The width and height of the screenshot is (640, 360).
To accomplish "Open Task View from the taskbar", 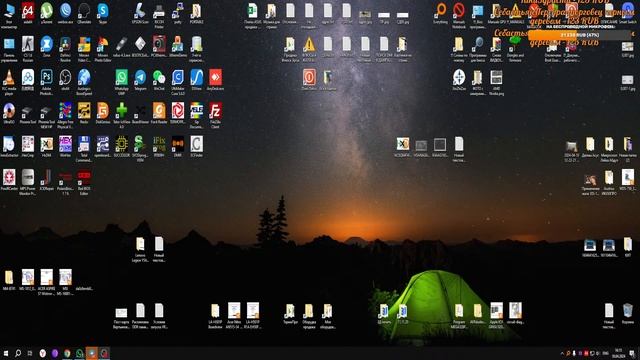I will point(30,353).
